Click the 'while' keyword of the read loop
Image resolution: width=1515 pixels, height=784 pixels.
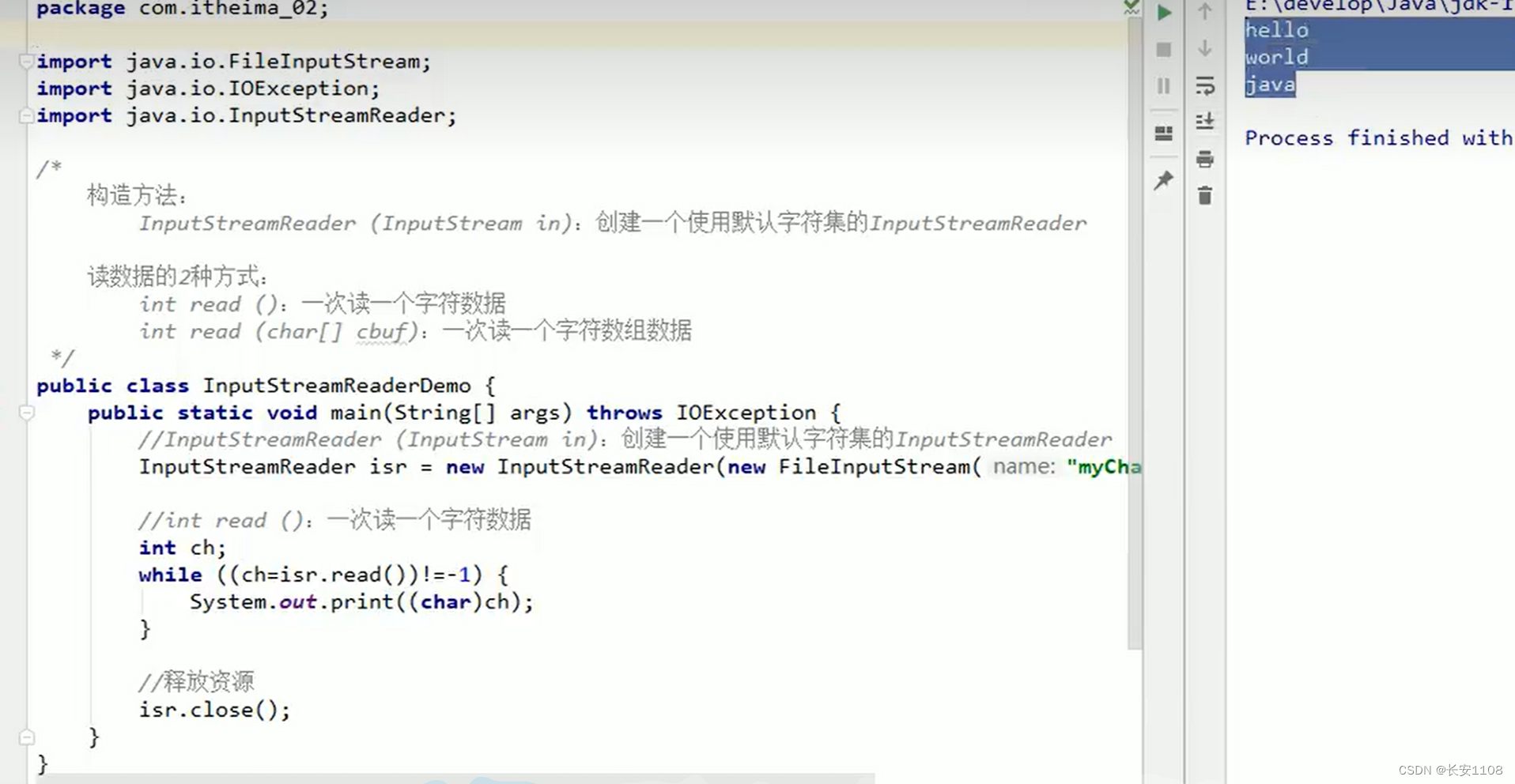(x=170, y=575)
